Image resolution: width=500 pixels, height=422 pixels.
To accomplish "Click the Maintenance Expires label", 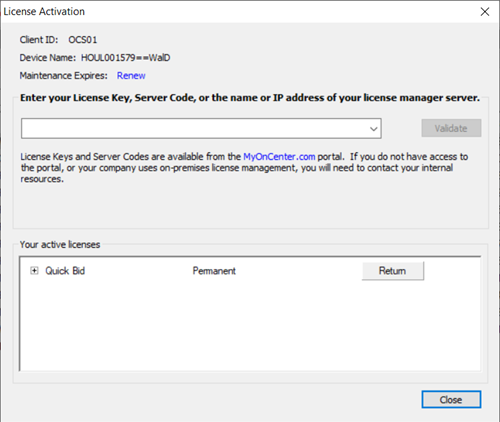I will click(x=64, y=76).
